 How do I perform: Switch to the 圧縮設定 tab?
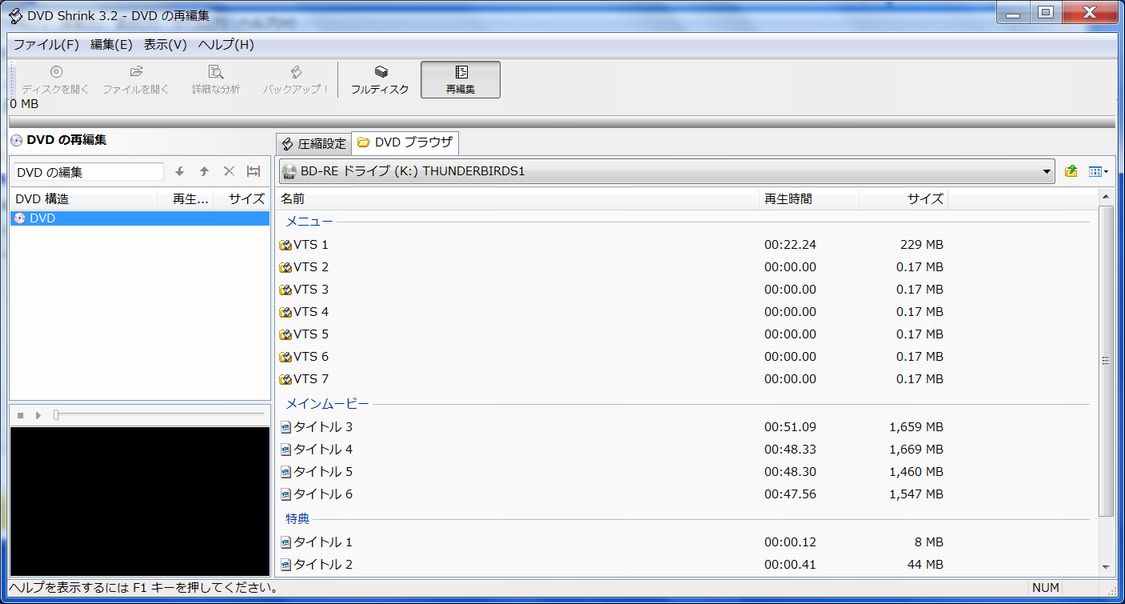[314, 143]
